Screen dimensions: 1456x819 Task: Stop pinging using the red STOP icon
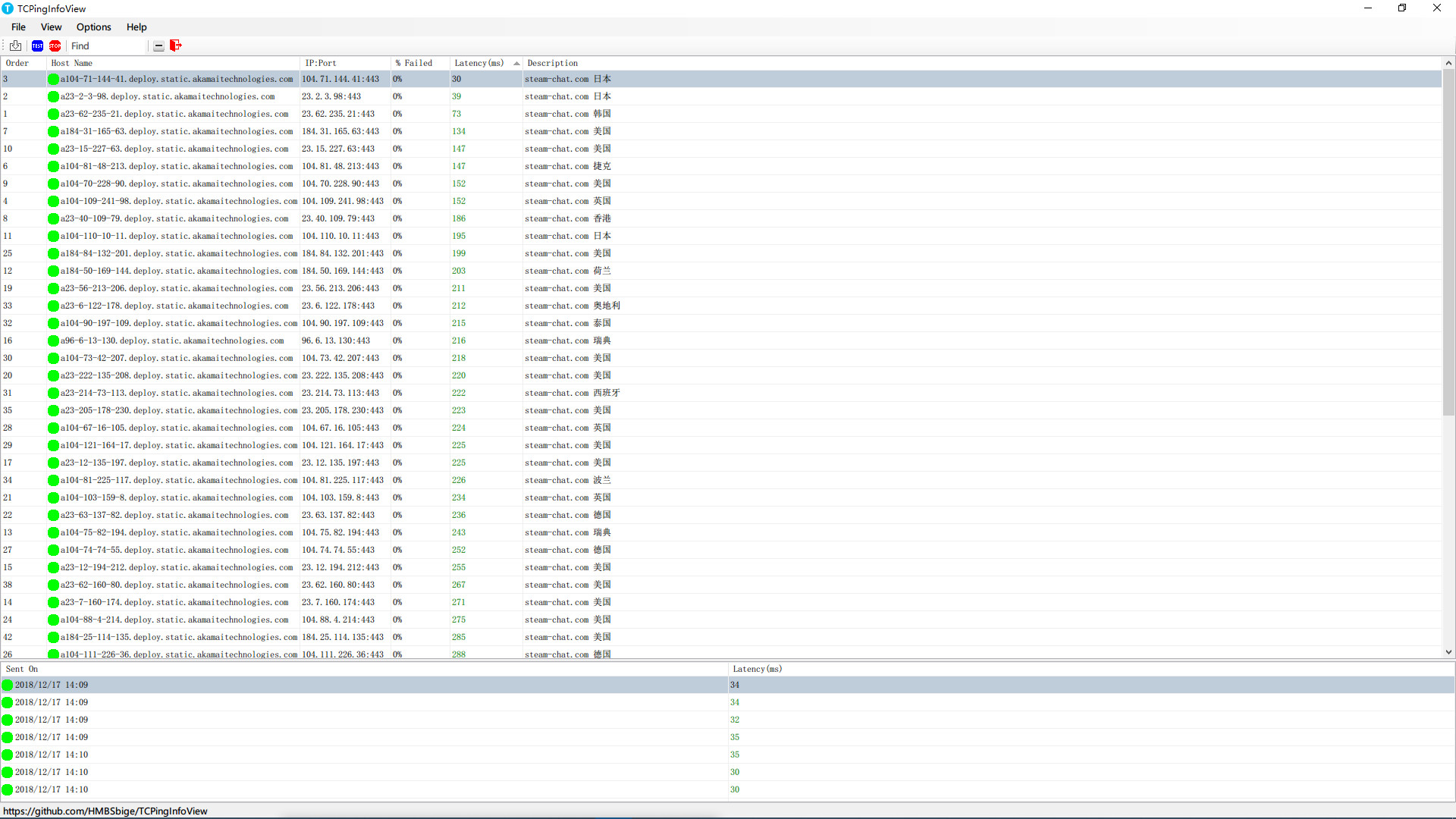click(x=55, y=45)
